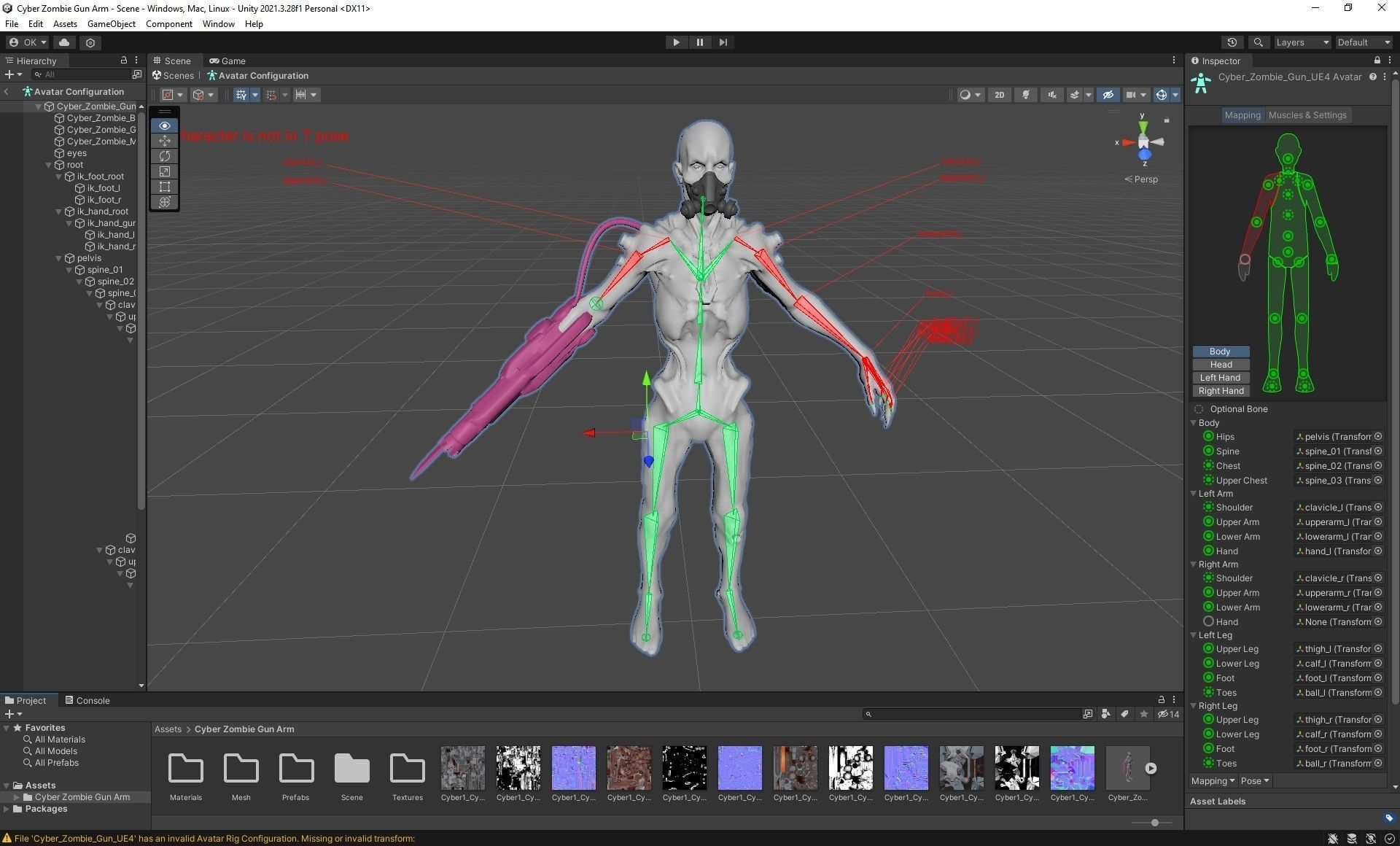The height and width of the screenshot is (846, 1400).
Task: Collapse the Left Arm section
Action: click(1194, 494)
